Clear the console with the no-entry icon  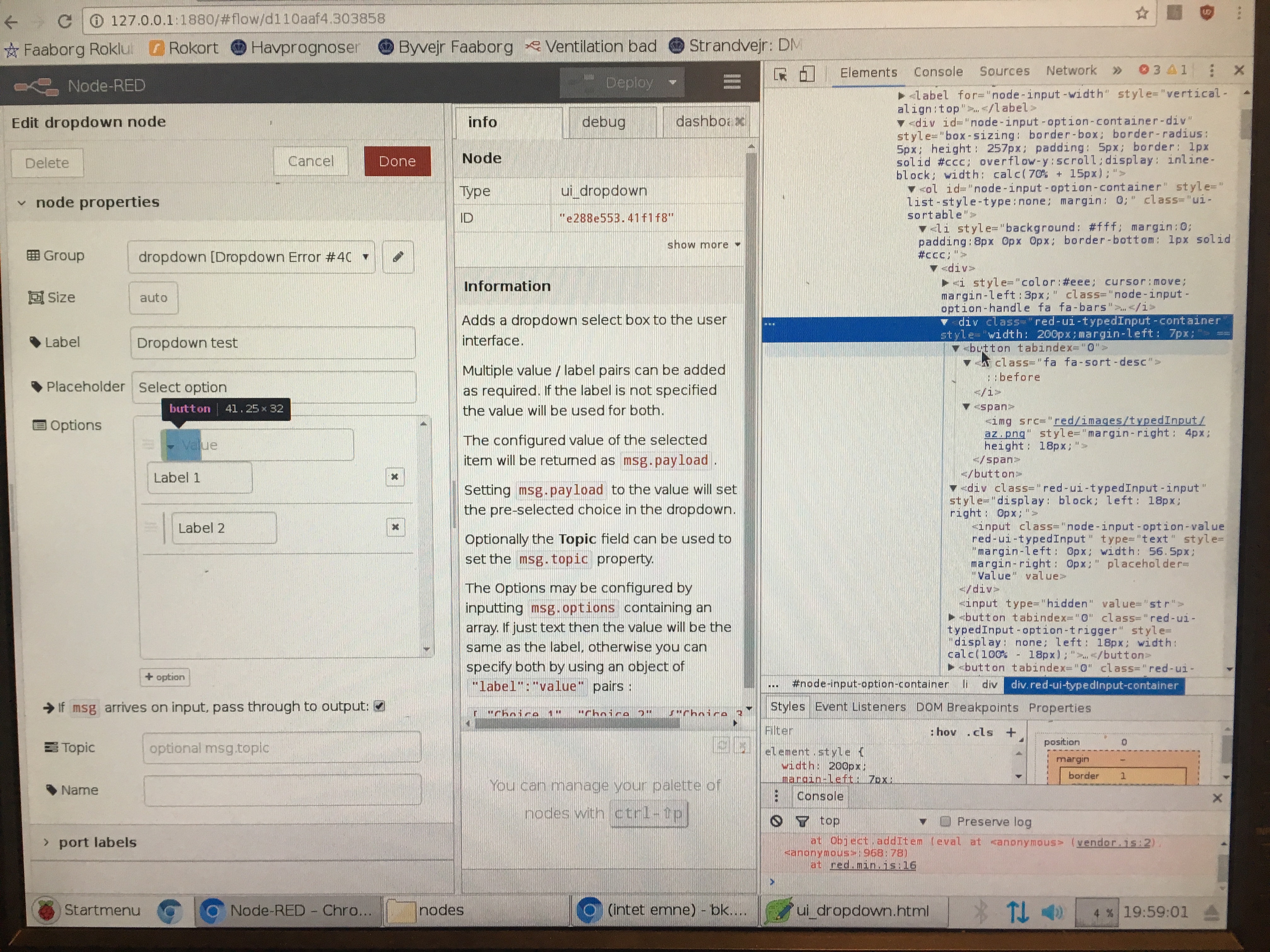pos(777,821)
